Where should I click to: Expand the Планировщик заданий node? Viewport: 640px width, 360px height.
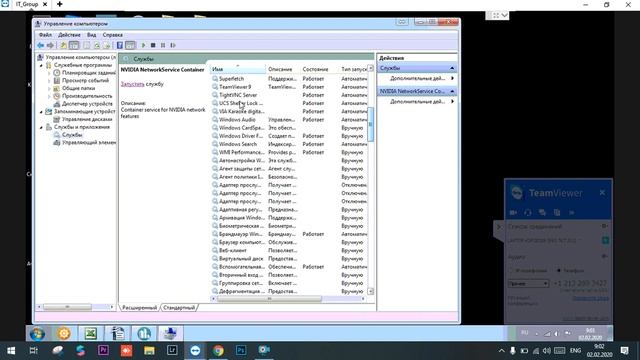[x=49, y=73]
